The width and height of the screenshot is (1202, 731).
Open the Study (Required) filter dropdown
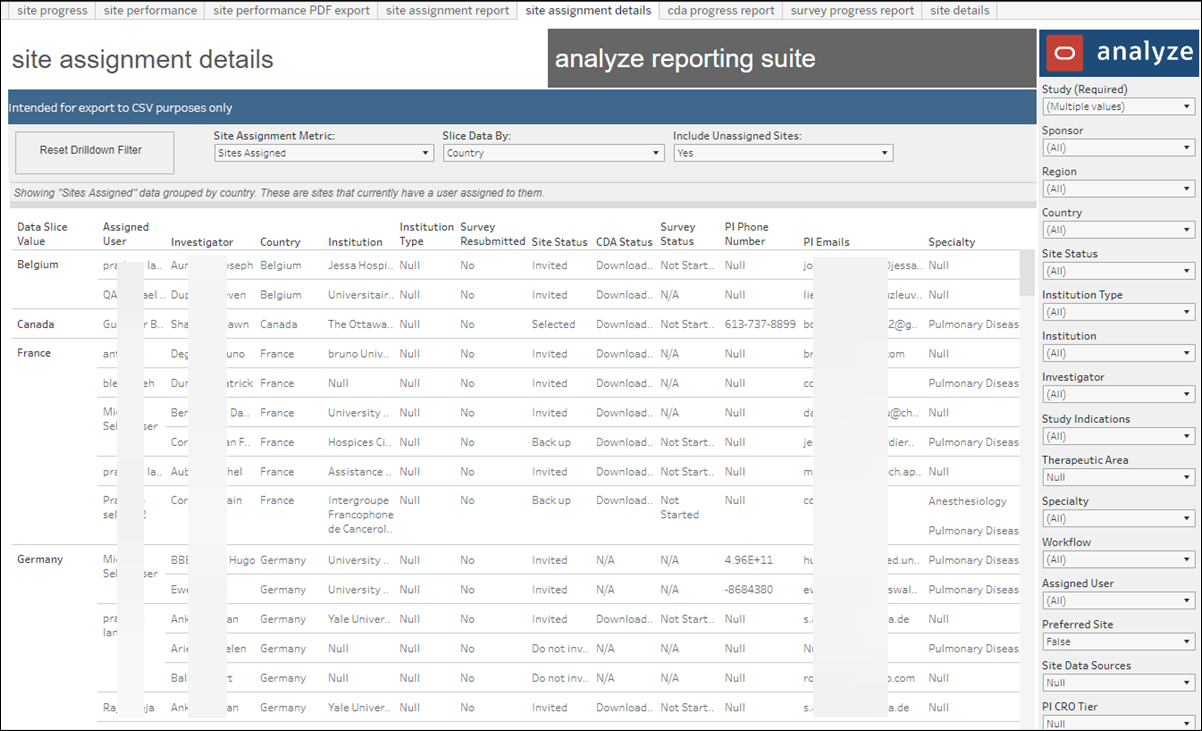pos(1118,106)
